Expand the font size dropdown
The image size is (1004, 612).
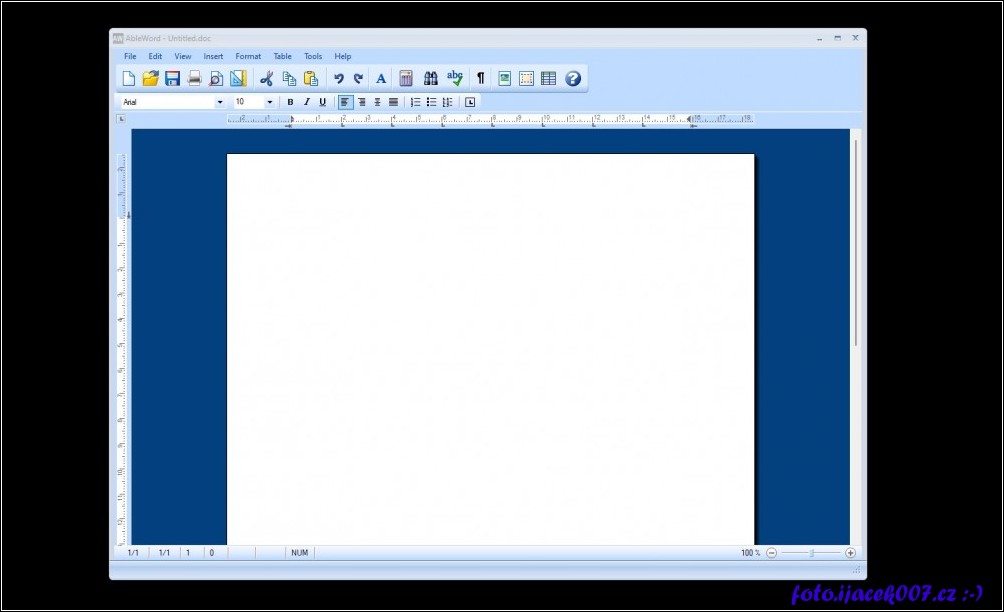click(269, 102)
